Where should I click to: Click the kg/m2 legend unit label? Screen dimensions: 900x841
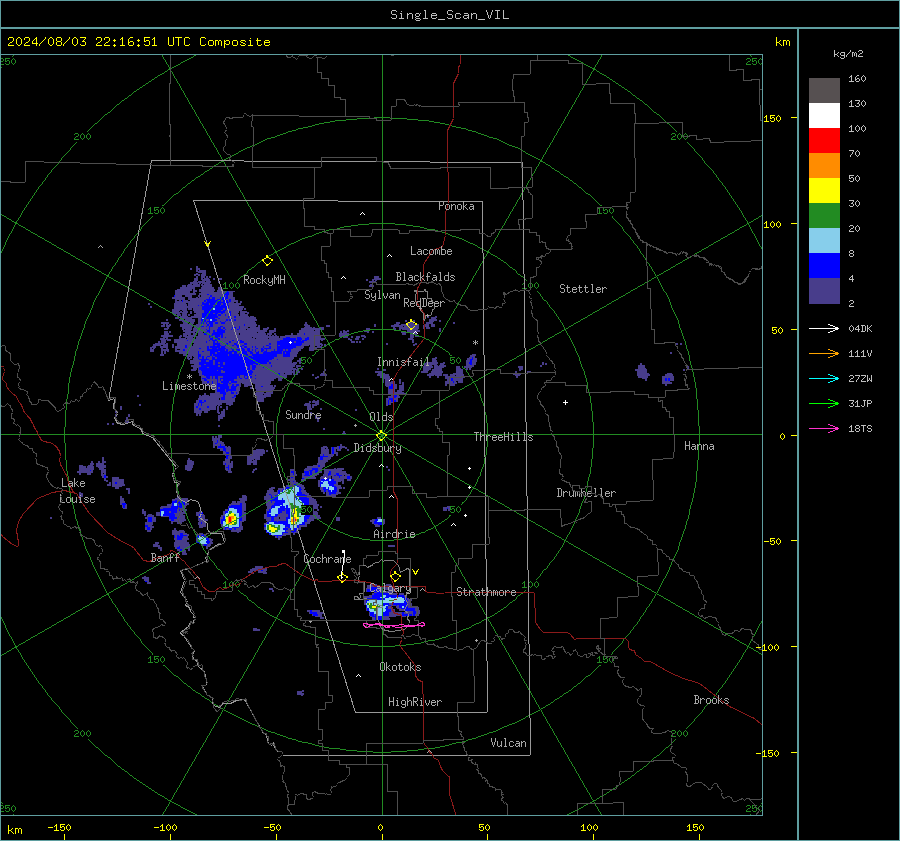click(848, 53)
